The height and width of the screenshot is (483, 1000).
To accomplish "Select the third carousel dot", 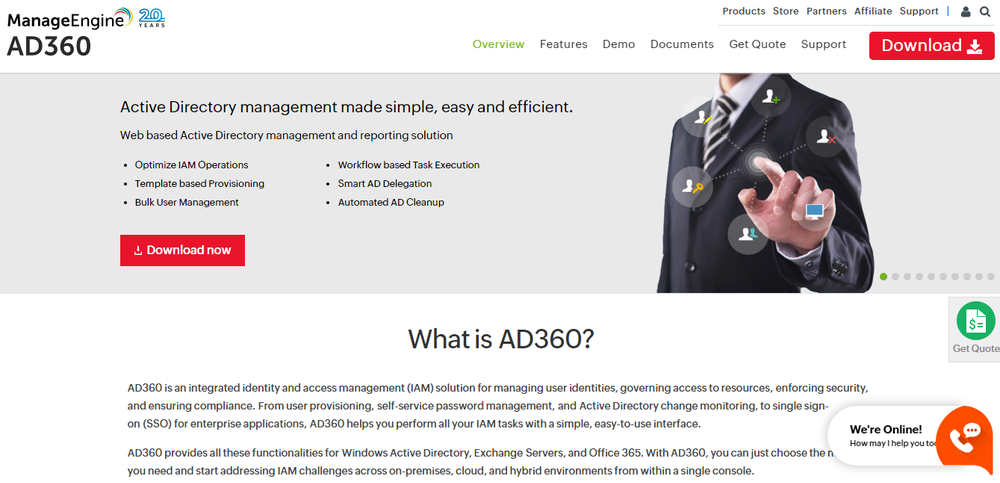I will [908, 277].
